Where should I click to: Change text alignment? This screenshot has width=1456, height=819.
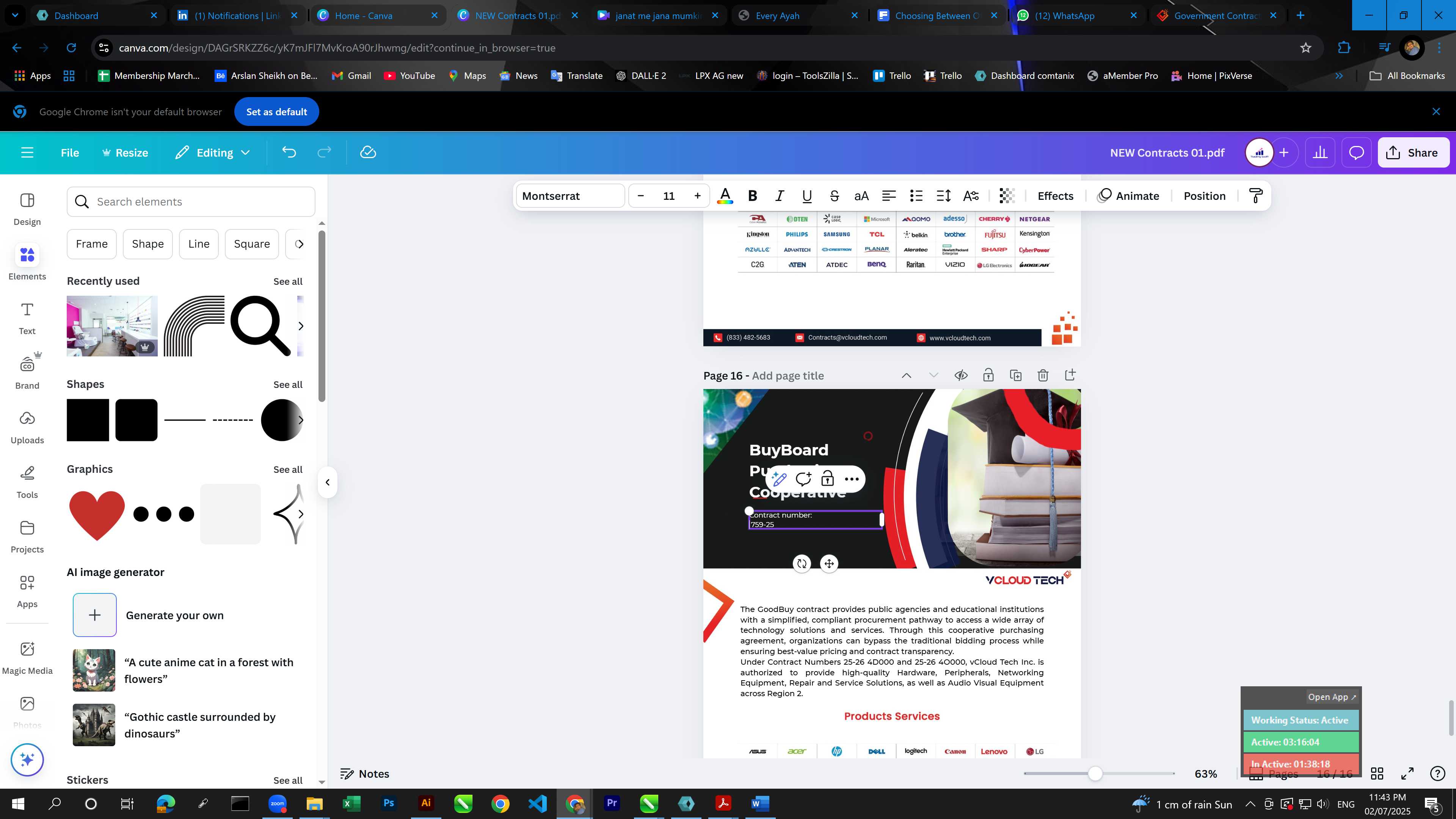(888, 196)
